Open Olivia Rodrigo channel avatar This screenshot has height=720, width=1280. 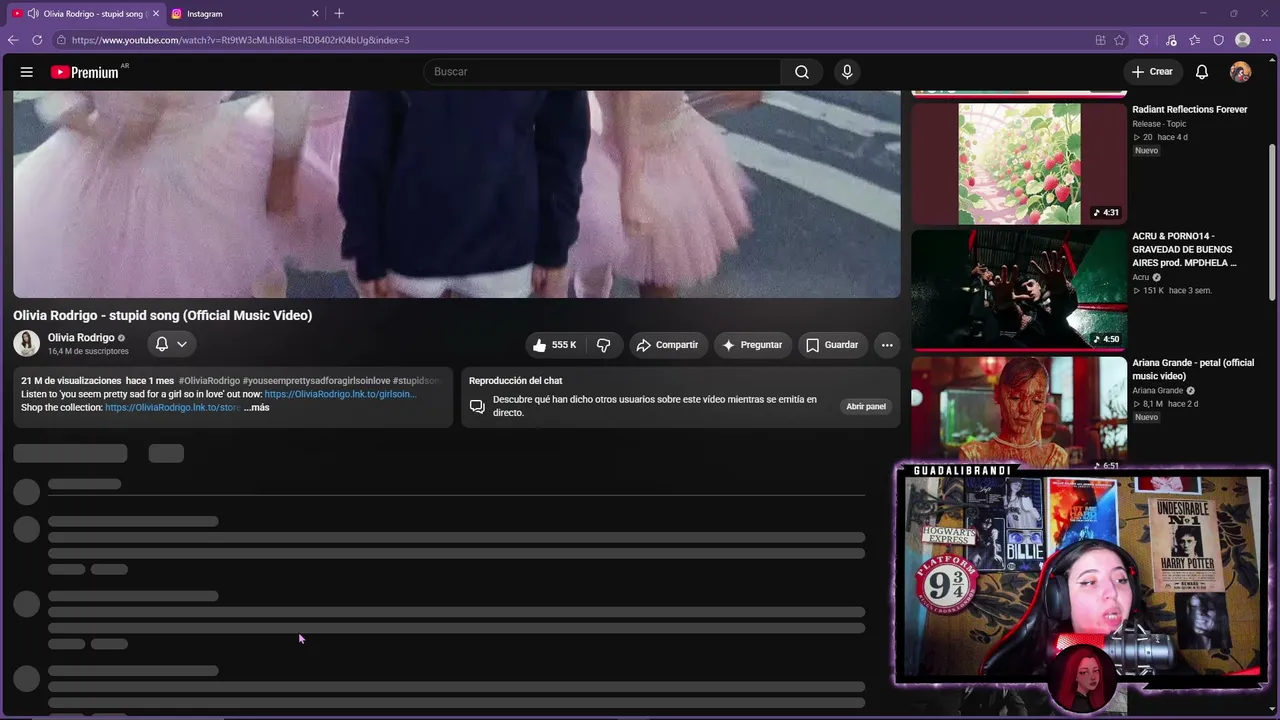27,344
